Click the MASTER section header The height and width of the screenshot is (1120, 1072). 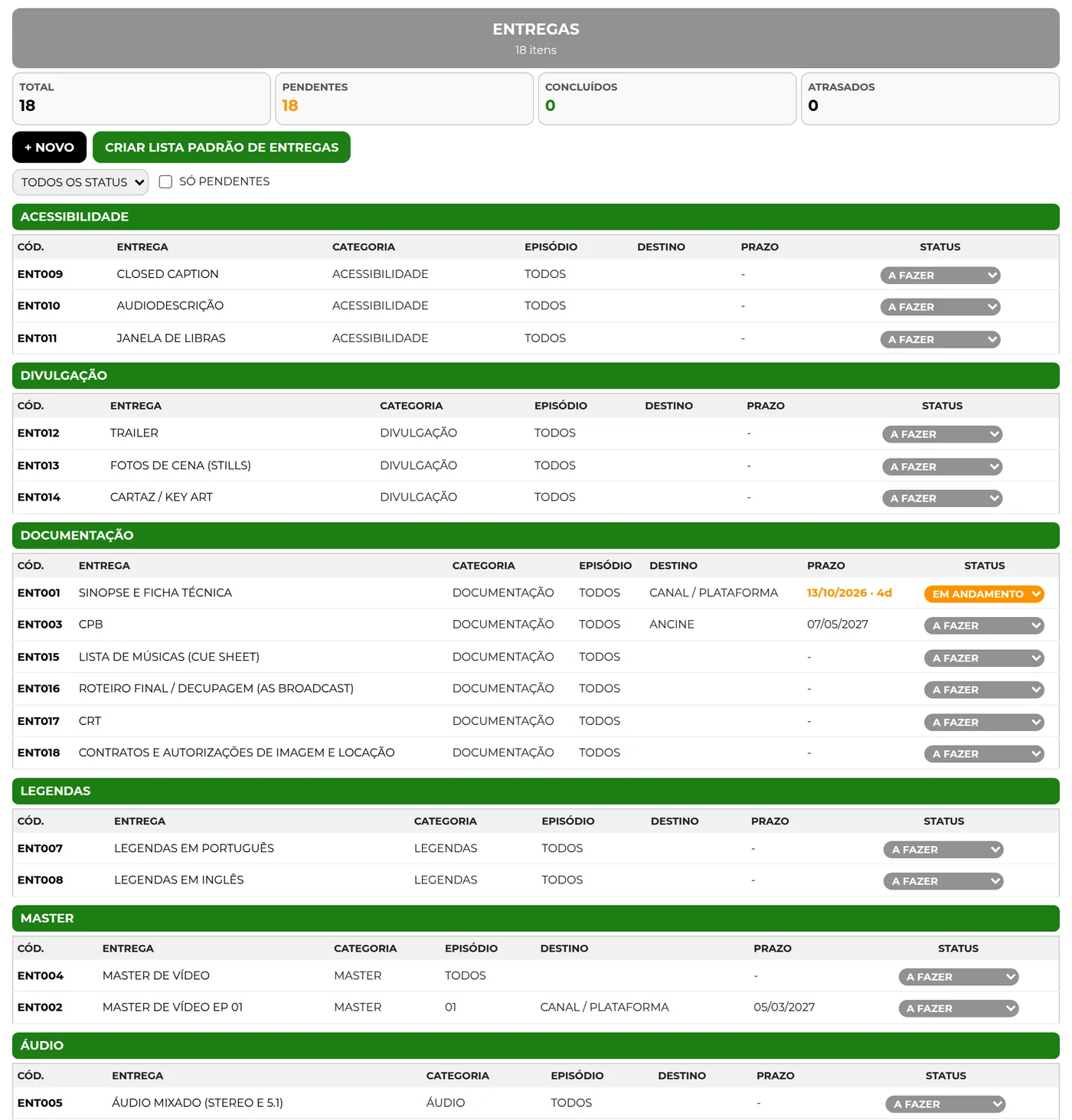536,918
